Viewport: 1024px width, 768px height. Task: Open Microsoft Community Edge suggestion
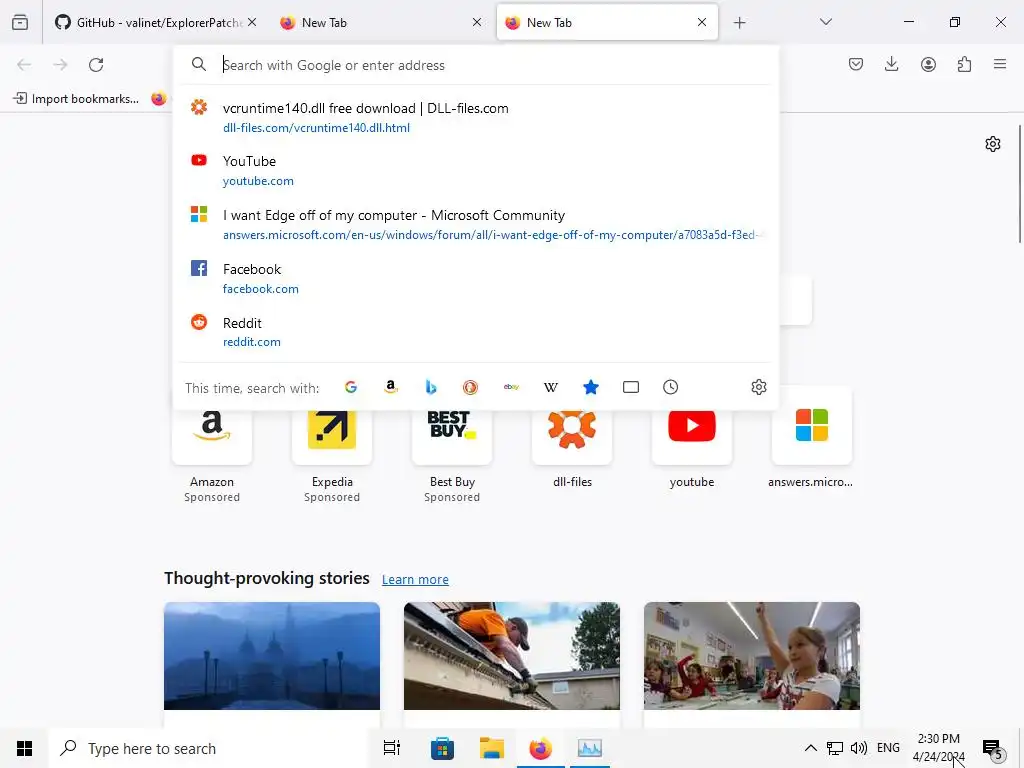click(x=477, y=225)
